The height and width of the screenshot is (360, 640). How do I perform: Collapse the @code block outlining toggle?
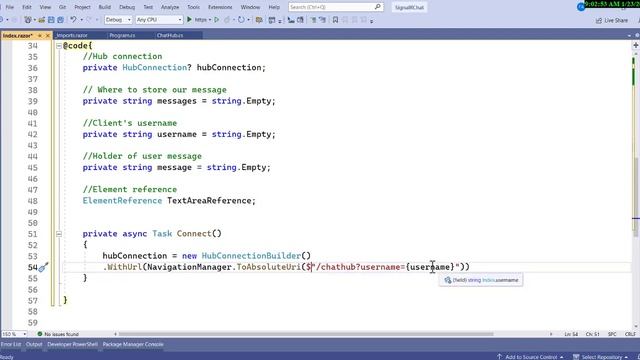point(59,46)
